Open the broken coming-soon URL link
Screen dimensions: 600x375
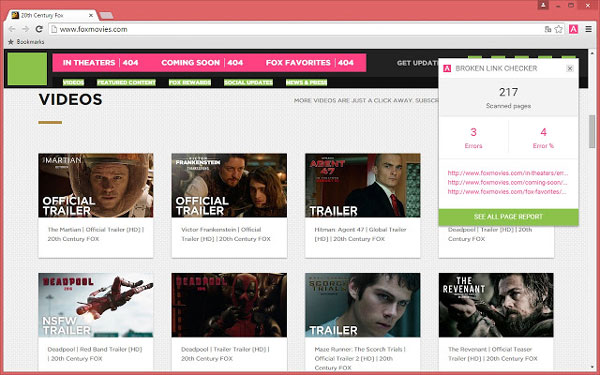(507, 183)
